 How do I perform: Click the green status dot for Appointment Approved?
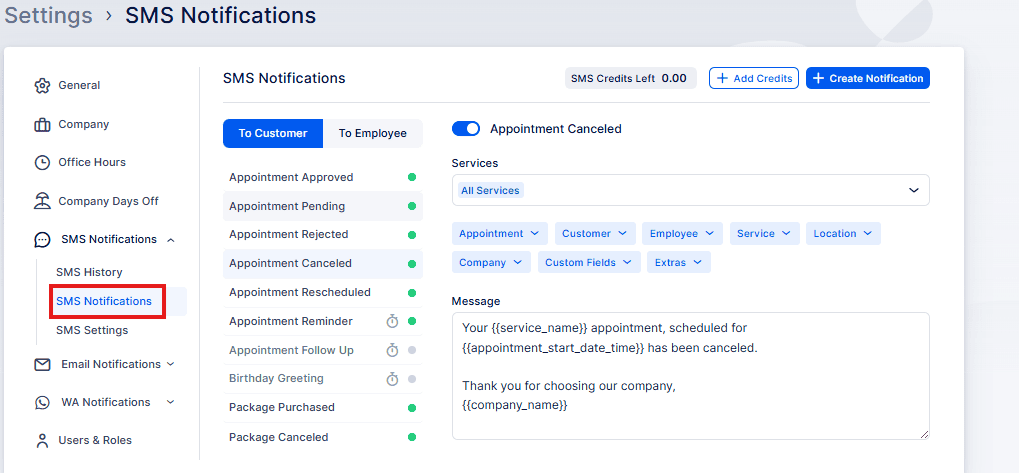tap(411, 177)
